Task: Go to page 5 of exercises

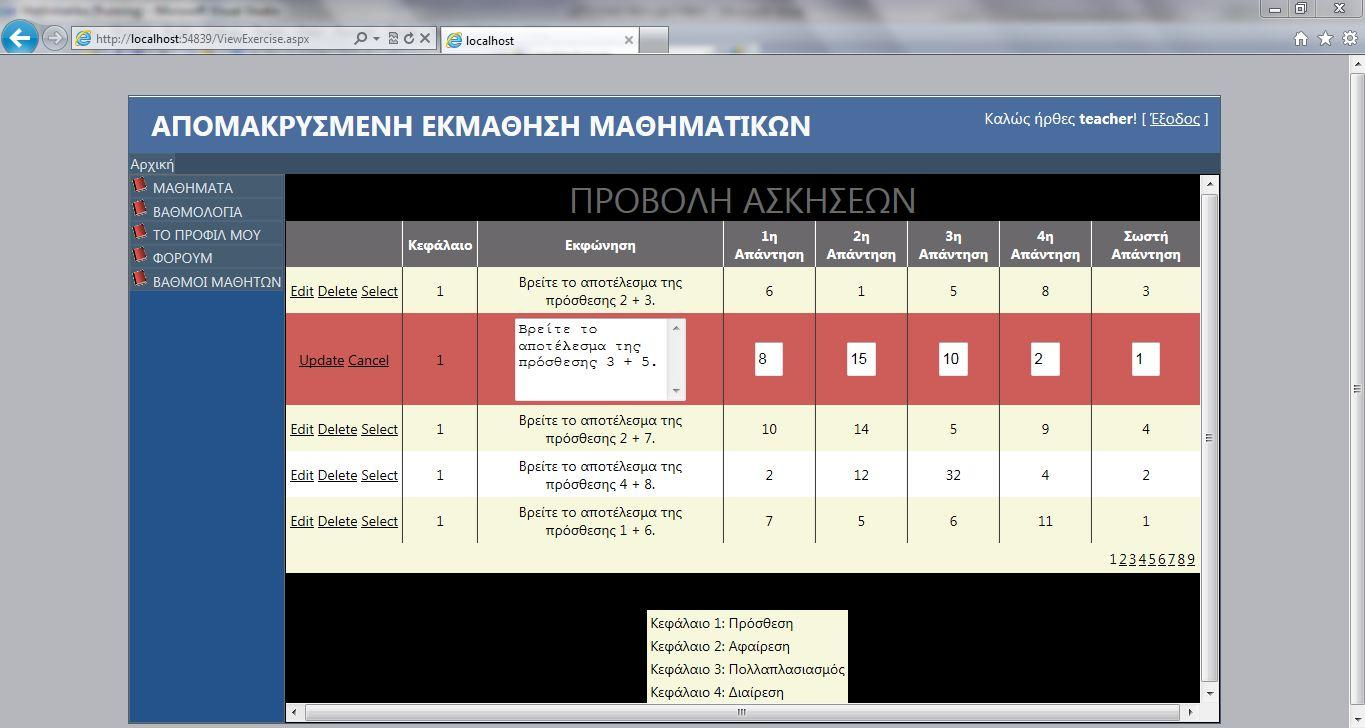Action: point(1151,559)
